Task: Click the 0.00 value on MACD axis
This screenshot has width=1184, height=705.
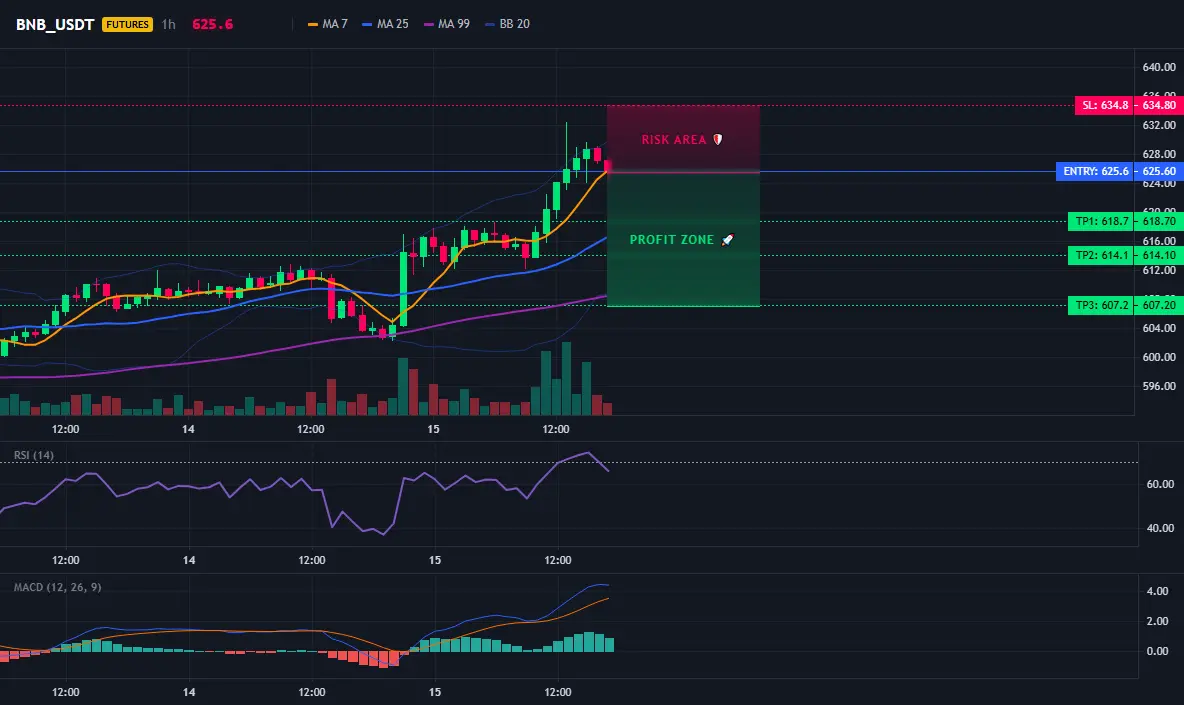Action: click(1158, 651)
